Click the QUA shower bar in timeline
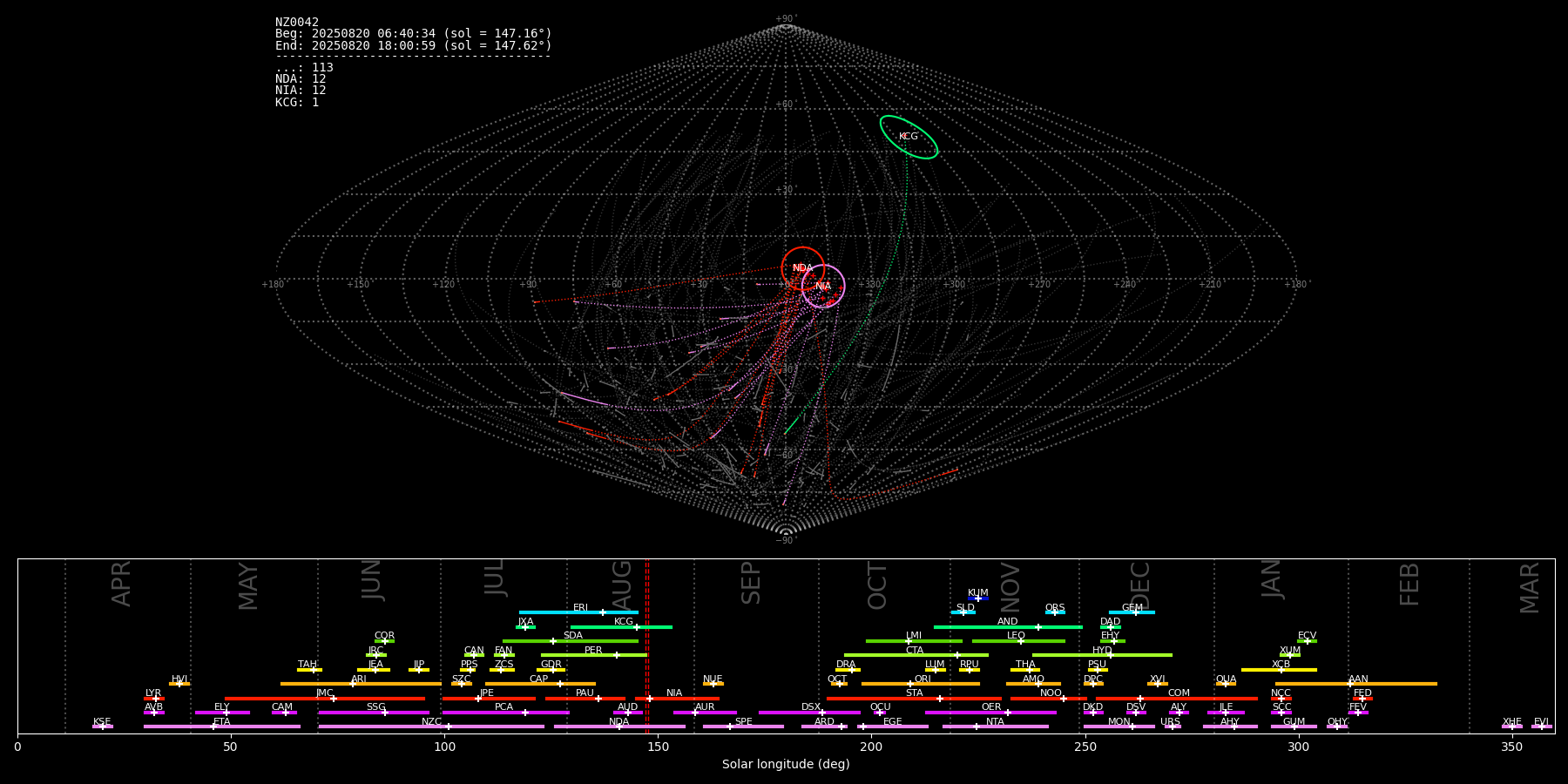 coord(1226,684)
